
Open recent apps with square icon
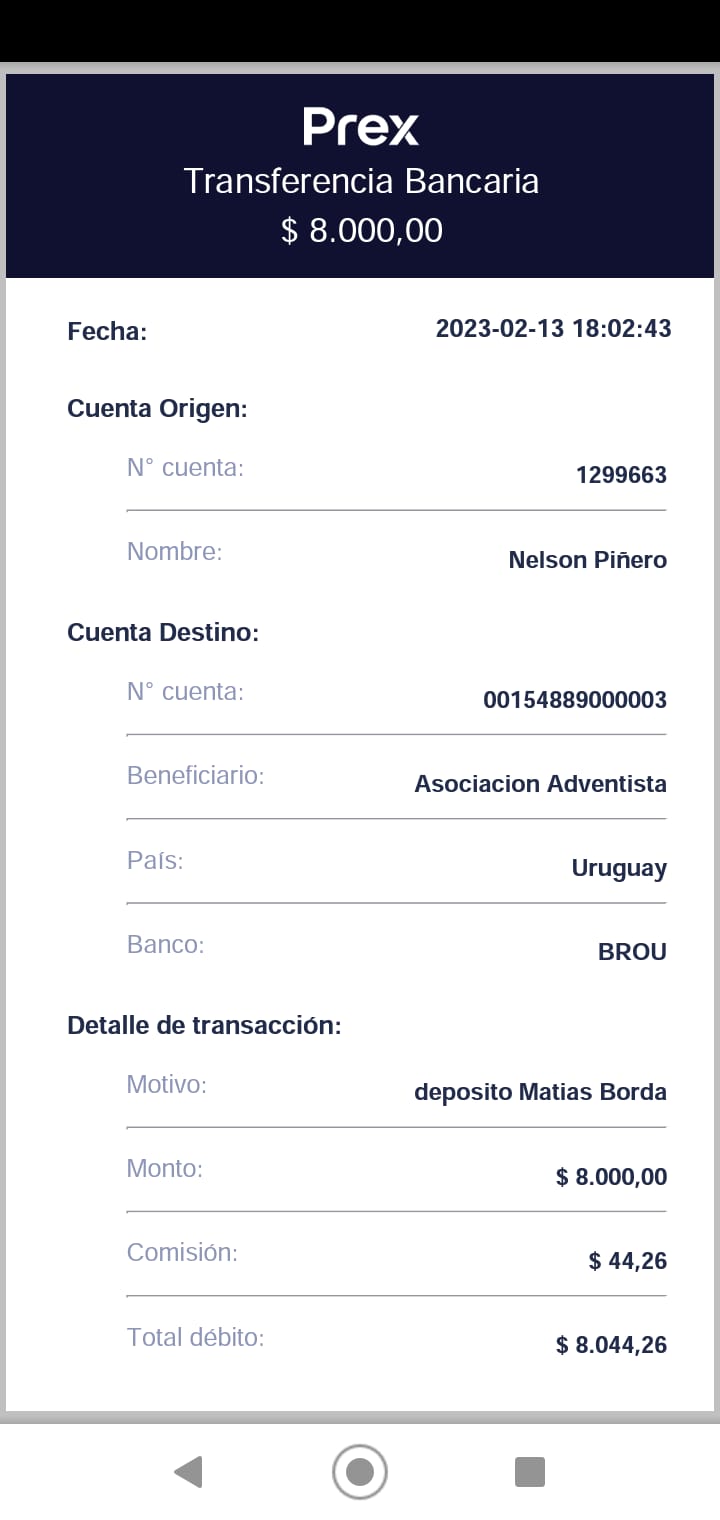529,1472
